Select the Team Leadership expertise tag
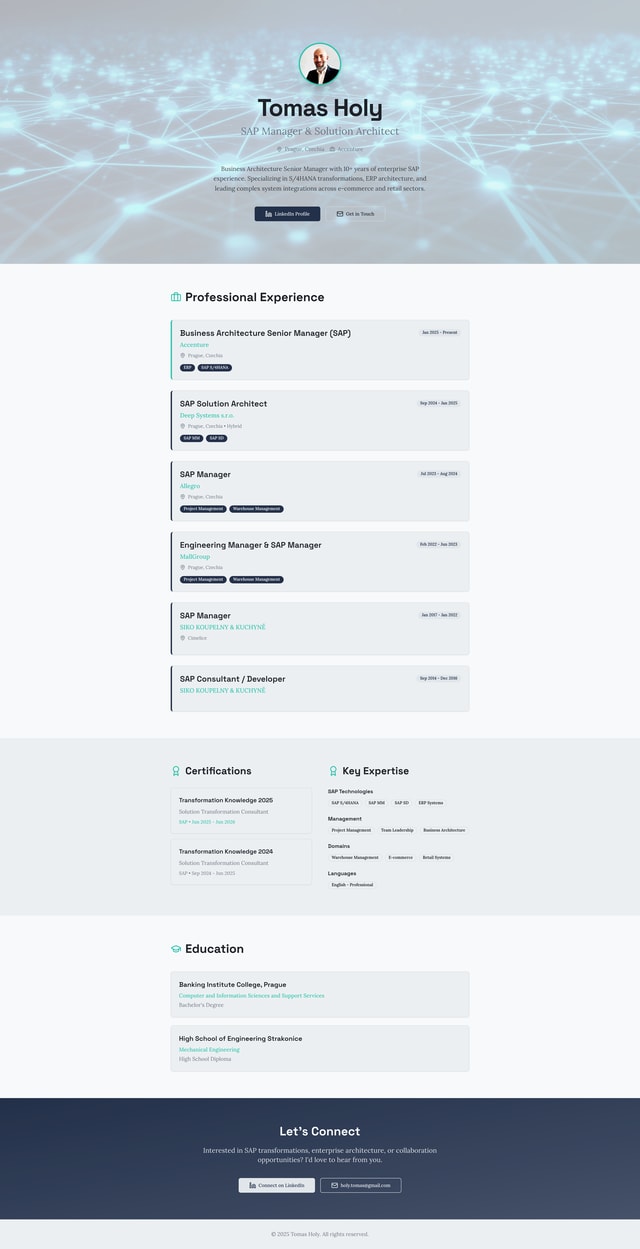The image size is (640, 1249). click(397, 830)
